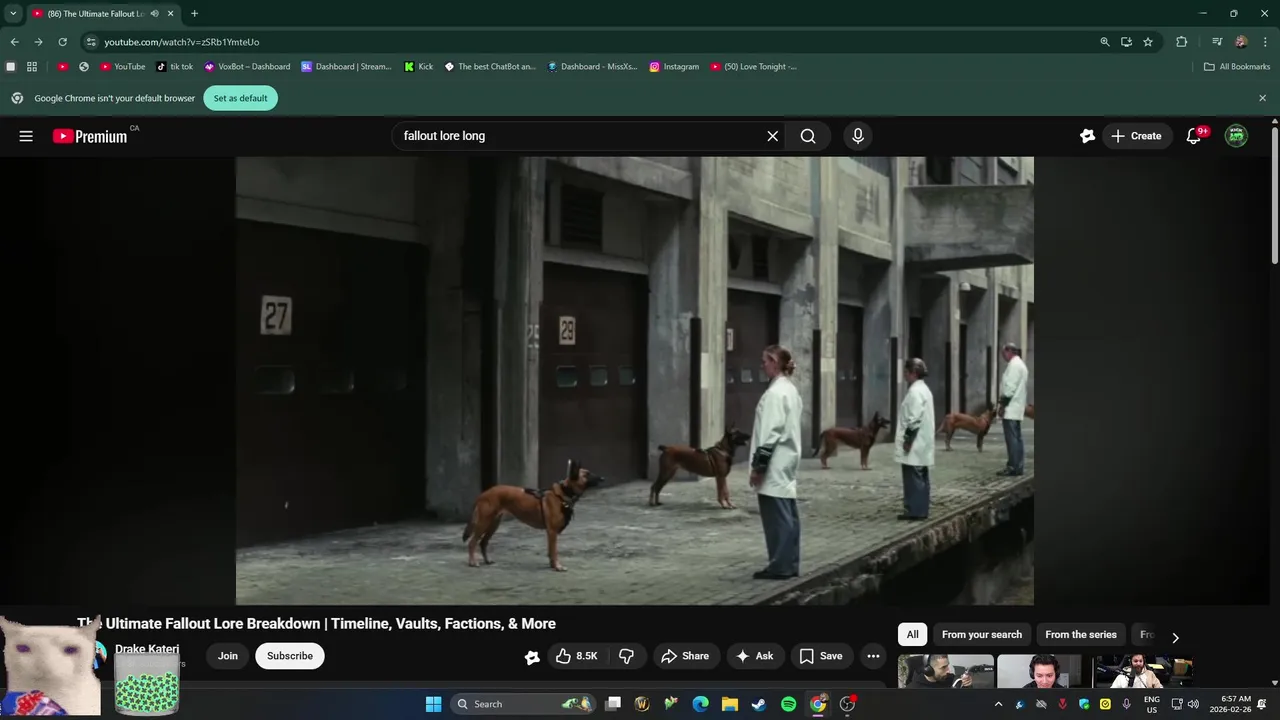Viewport: 1280px width, 720px height.
Task: Click the install app icon in address bar
Action: [x=1126, y=42]
